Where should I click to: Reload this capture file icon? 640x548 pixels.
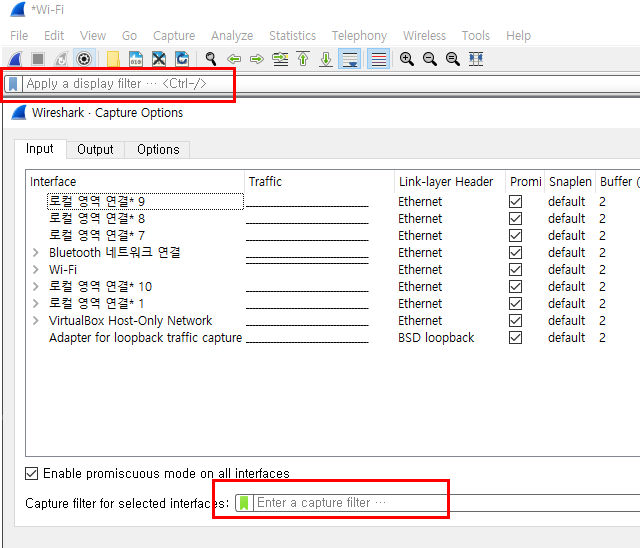coord(182,59)
